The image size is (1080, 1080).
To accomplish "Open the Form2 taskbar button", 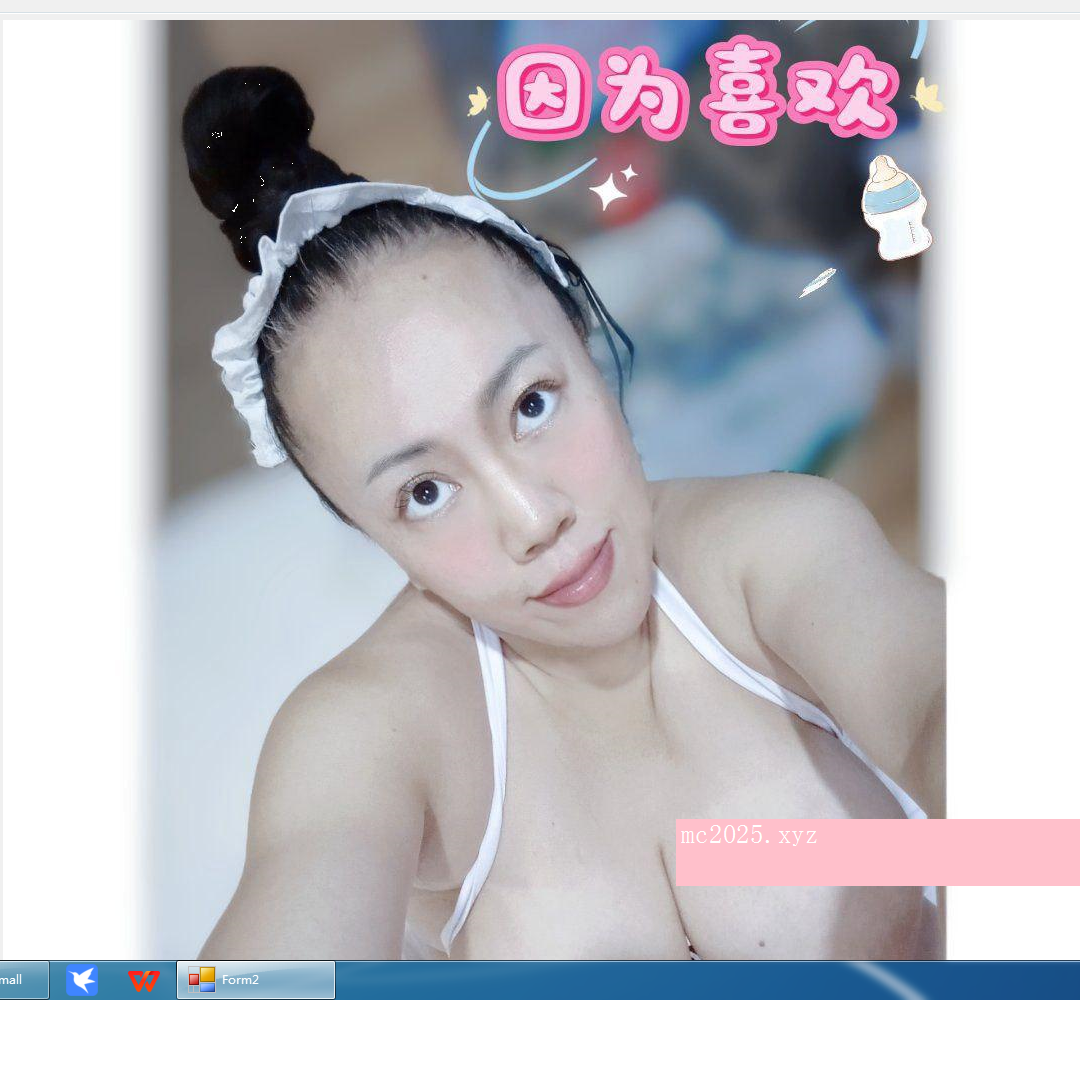I will coord(256,979).
